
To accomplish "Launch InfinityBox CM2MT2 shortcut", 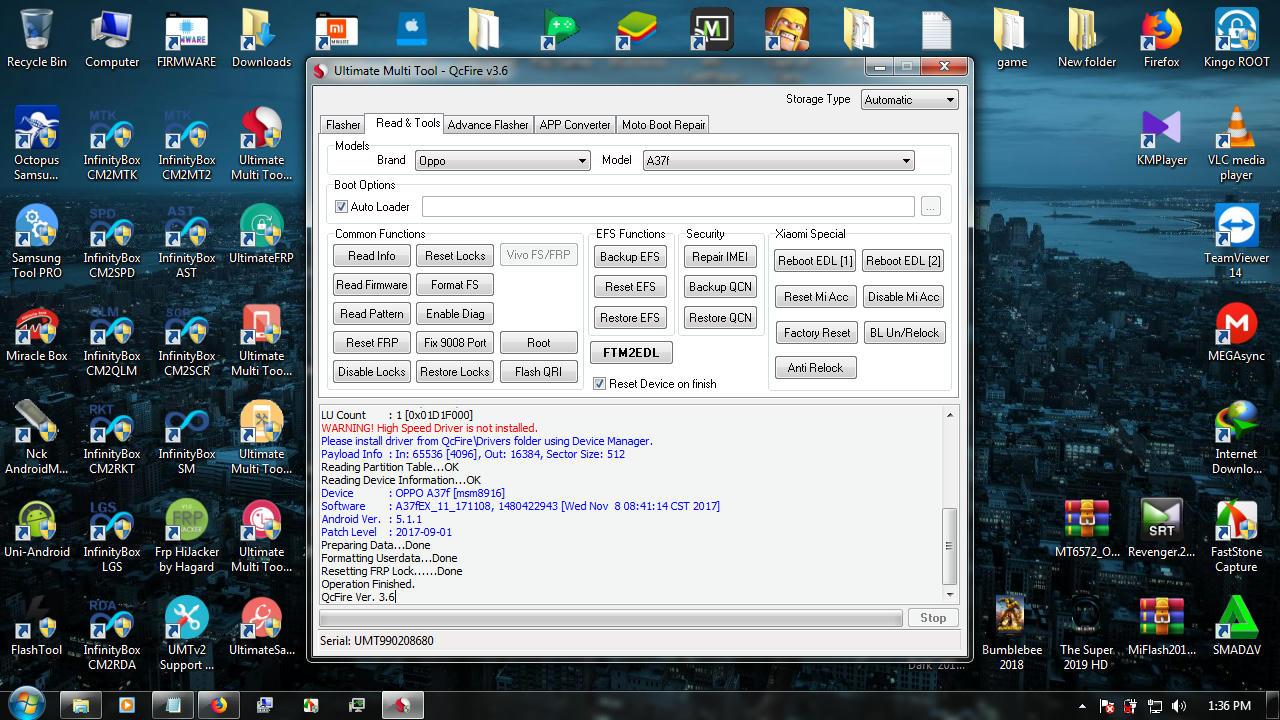I will click(x=187, y=144).
